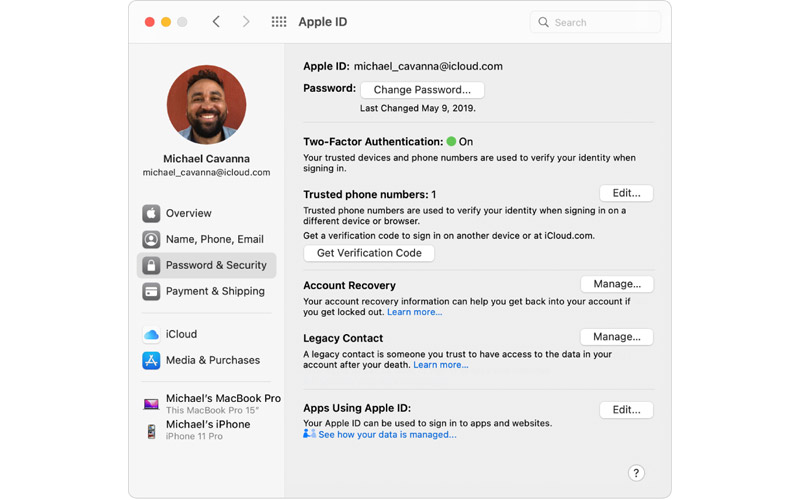The image size is (800, 500).
Task: Click the 'Legacy Contact' heading
Action: pyautogui.click(x=343, y=338)
